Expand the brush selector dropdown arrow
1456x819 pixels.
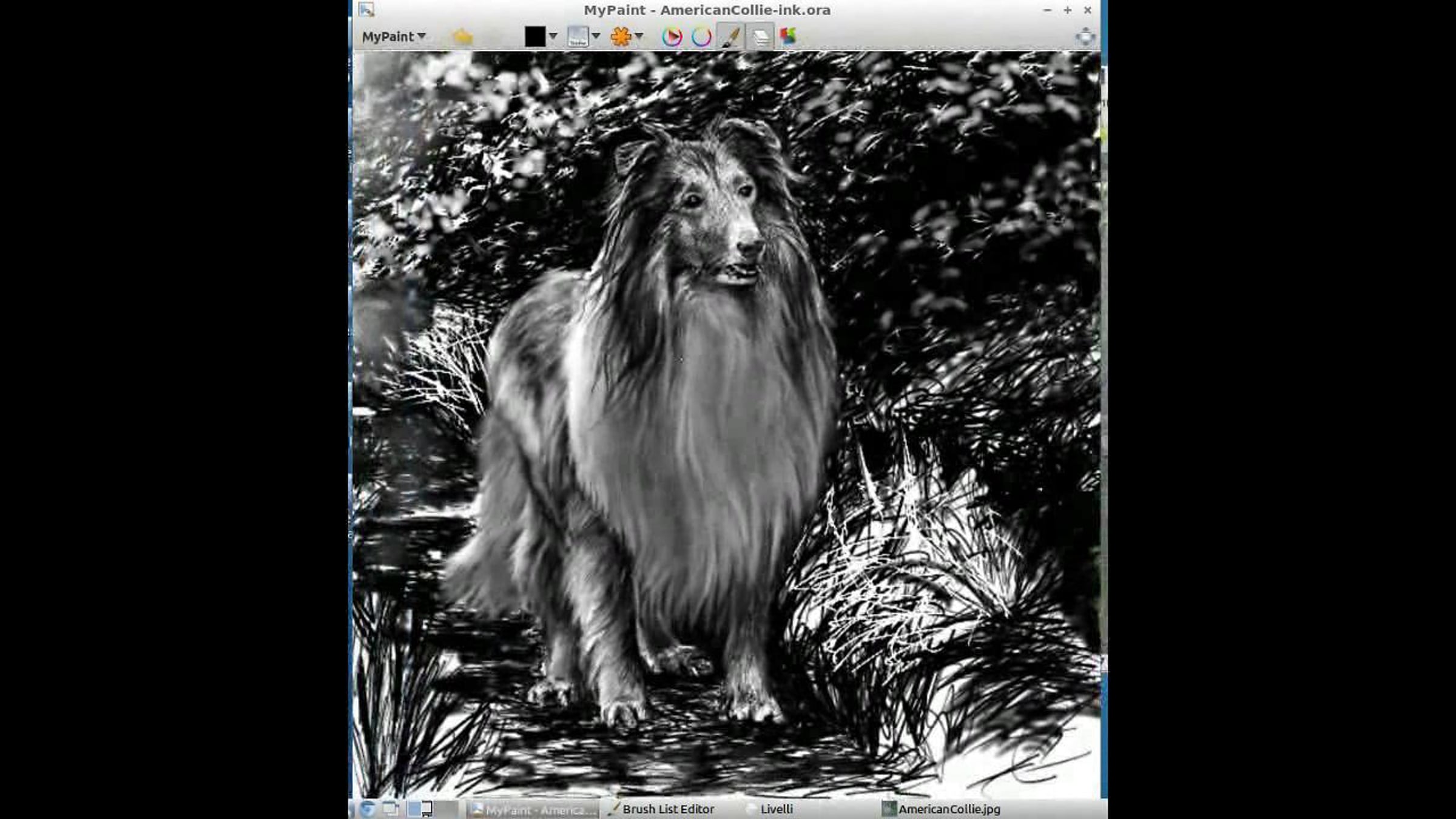[x=596, y=36]
